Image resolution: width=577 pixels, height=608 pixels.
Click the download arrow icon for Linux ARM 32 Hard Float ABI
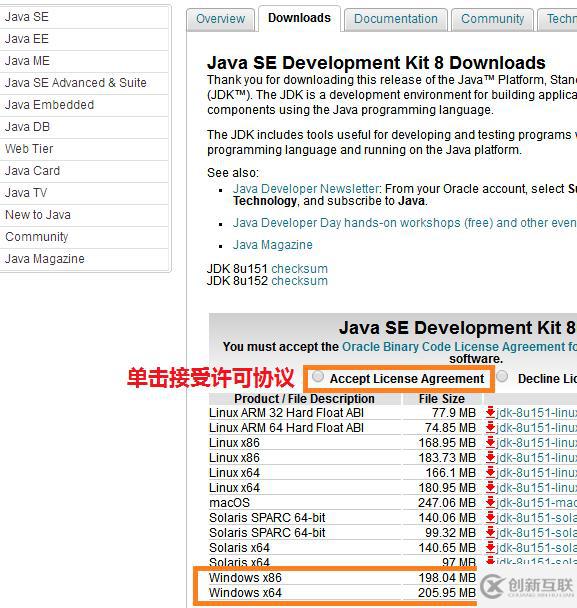pos(490,412)
